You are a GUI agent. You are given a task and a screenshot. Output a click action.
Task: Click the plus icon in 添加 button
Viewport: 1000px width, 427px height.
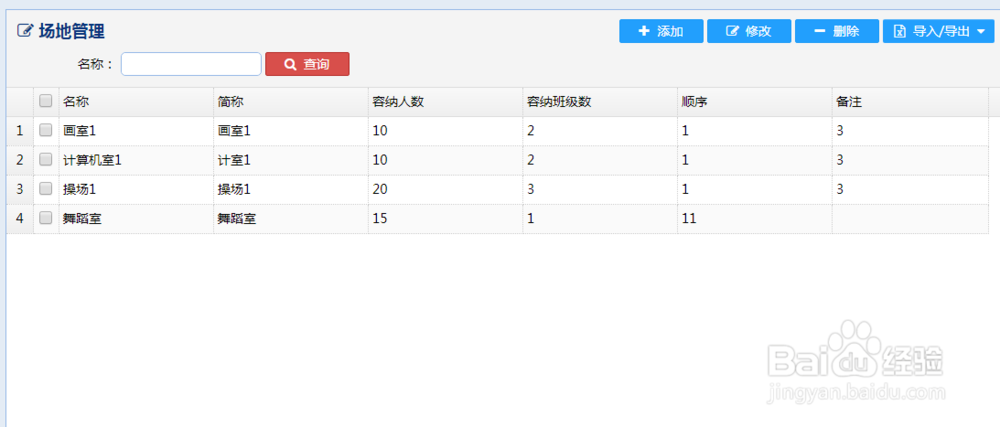tap(644, 31)
